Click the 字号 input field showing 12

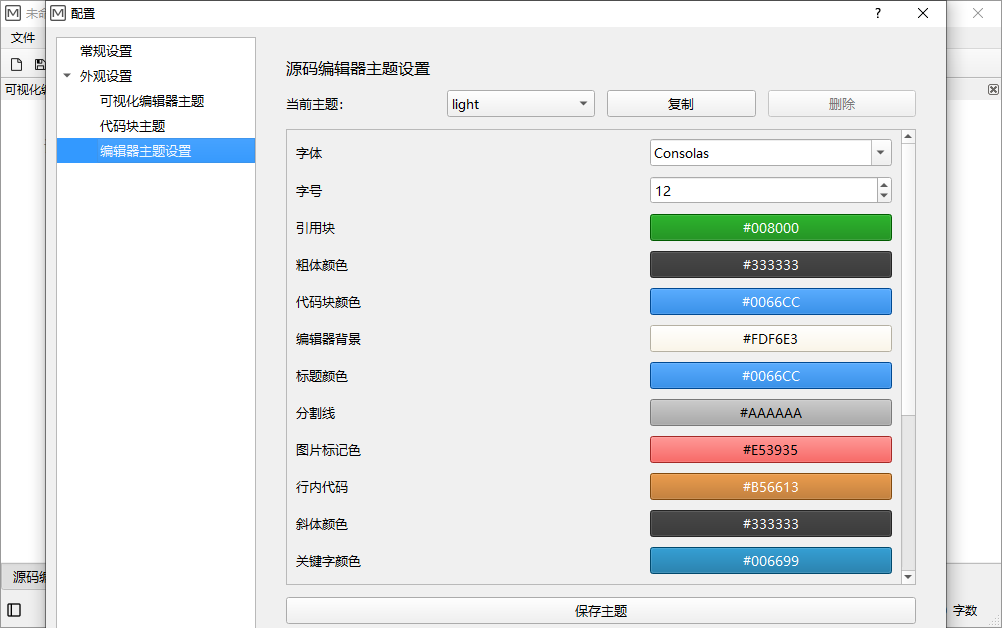[764, 190]
